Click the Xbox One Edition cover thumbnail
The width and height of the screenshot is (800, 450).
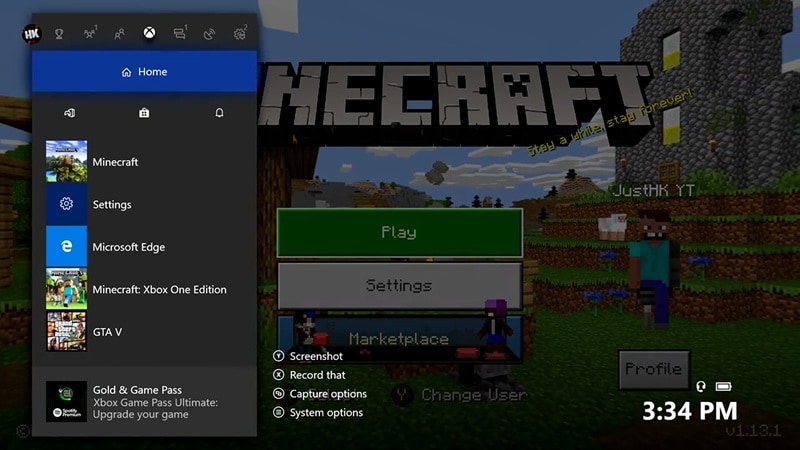(x=66, y=289)
